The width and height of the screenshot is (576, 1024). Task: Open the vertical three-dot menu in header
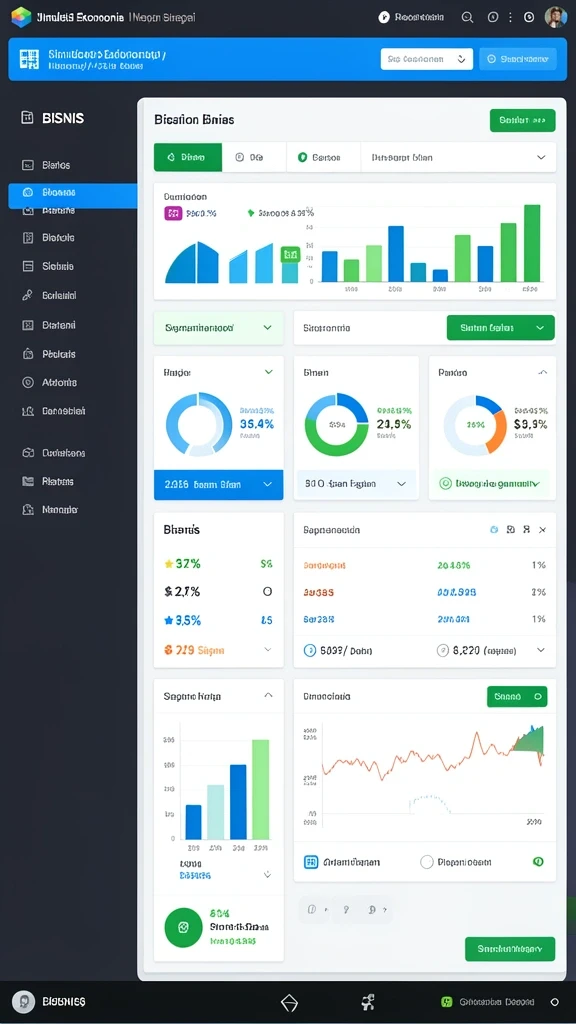(x=511, y=18)
